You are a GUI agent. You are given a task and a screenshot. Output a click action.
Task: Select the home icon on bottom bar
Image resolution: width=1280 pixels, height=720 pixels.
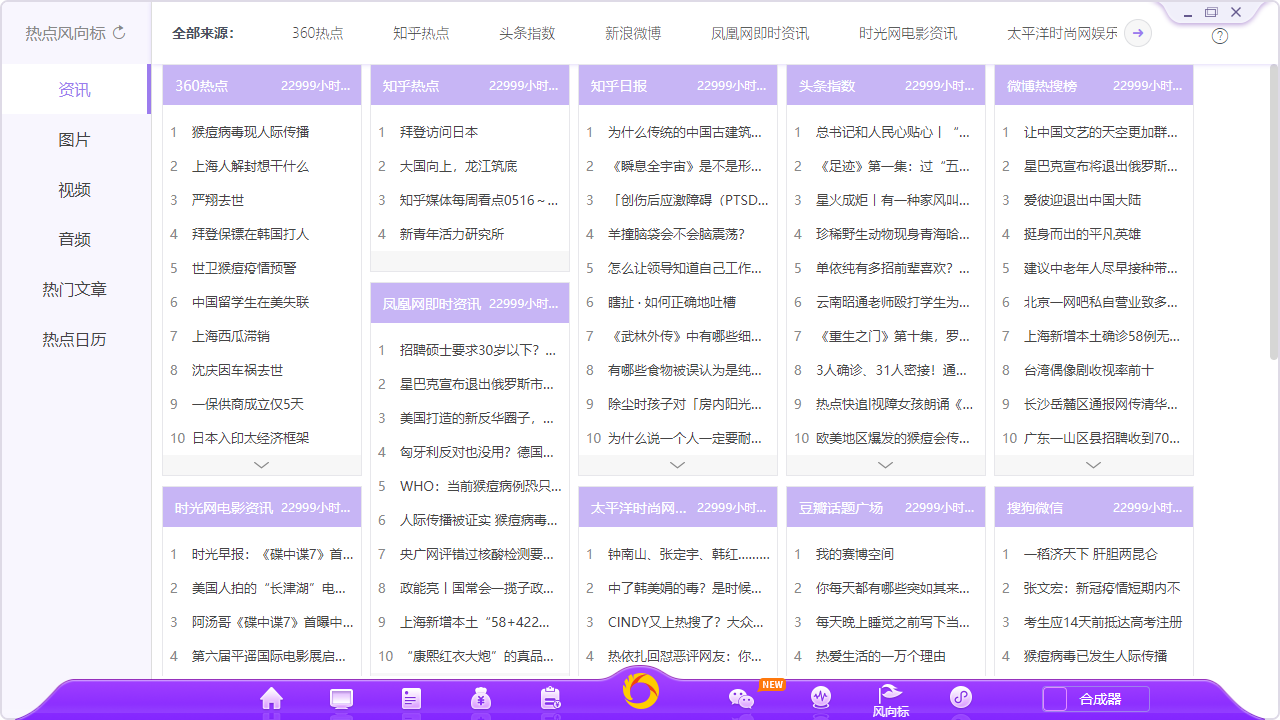[271, 699]
